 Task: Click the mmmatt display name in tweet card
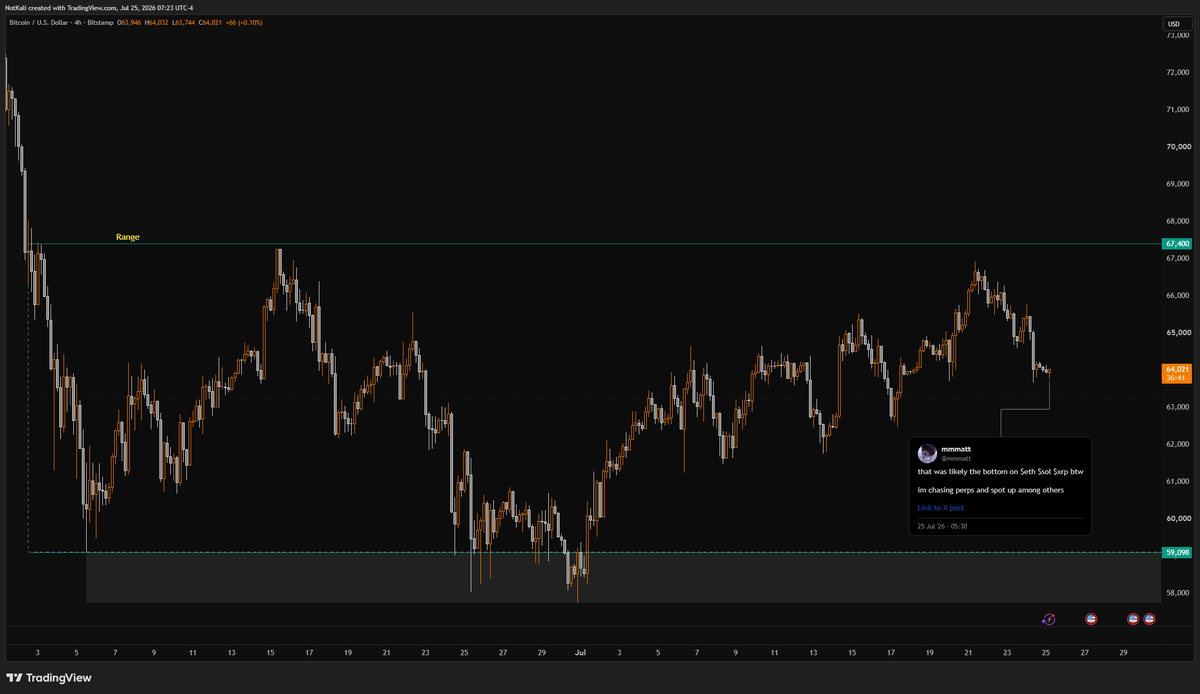[x=956, y=449]
